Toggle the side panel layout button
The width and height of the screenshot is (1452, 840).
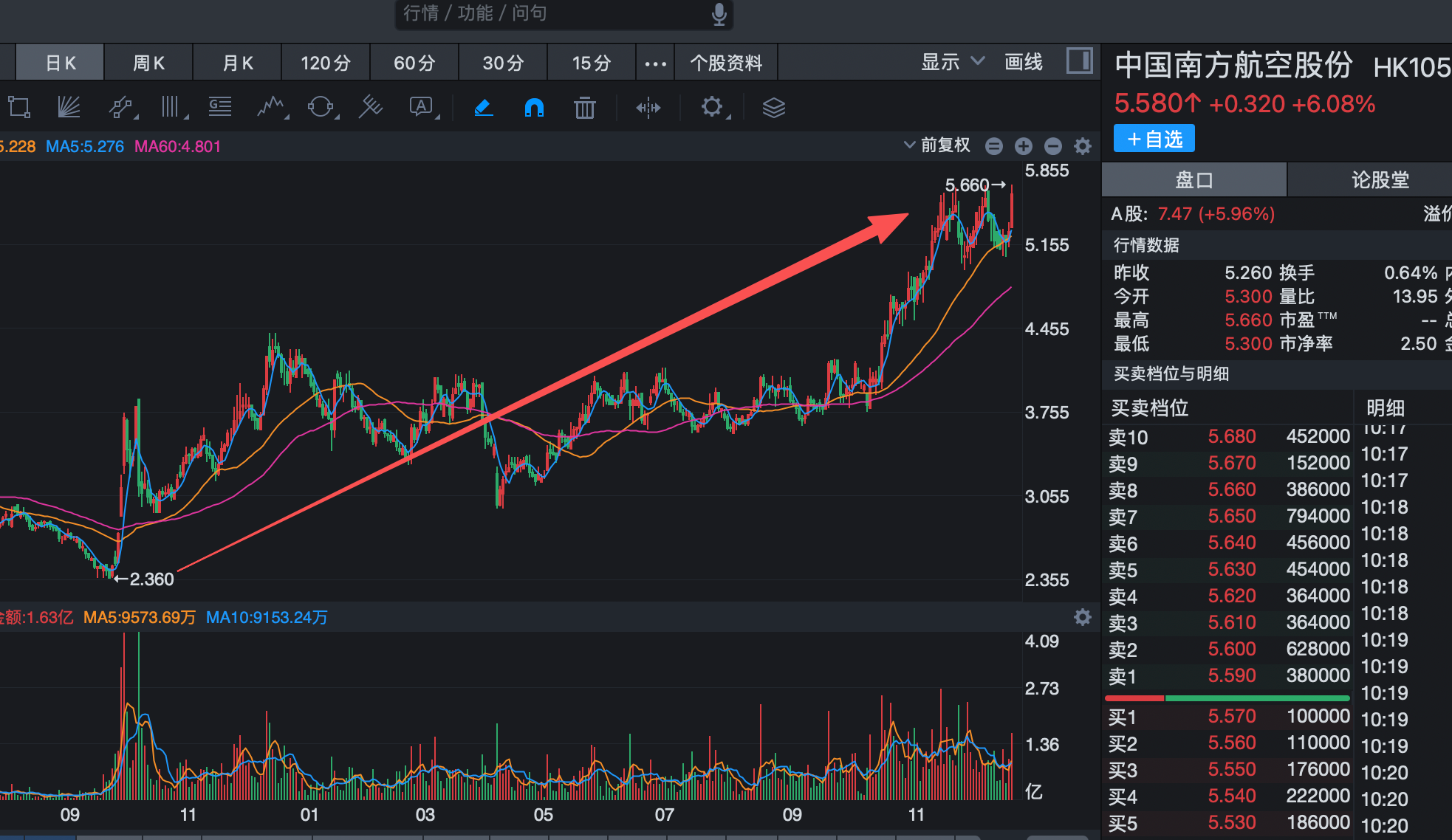click(1079, 61)
